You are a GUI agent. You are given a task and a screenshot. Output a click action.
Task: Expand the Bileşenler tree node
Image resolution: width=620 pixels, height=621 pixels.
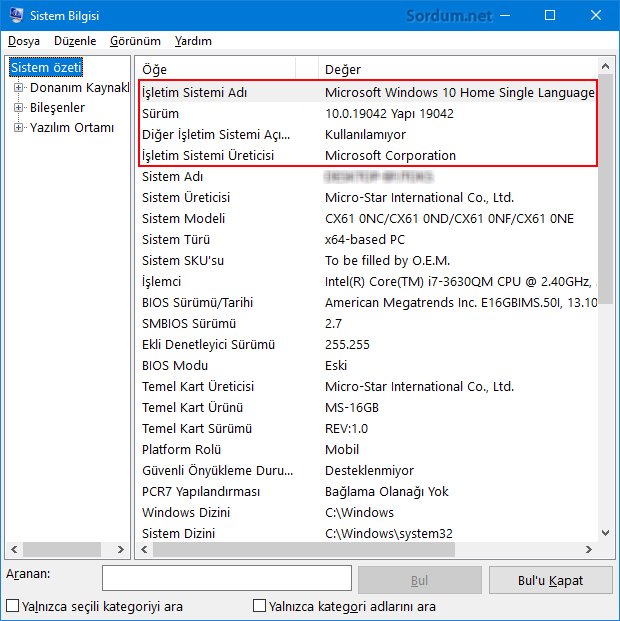[18, 107]
